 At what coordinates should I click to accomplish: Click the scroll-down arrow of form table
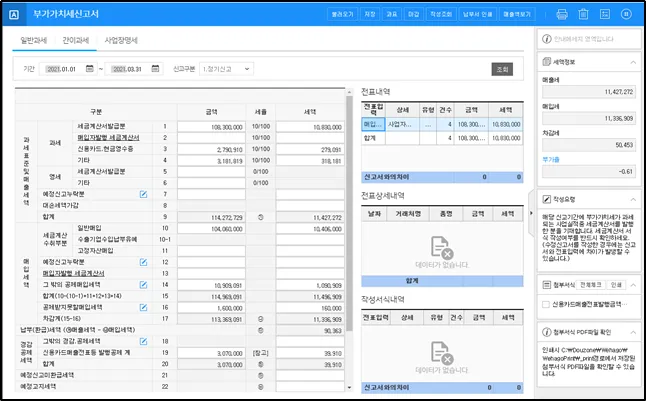point(350,387)
